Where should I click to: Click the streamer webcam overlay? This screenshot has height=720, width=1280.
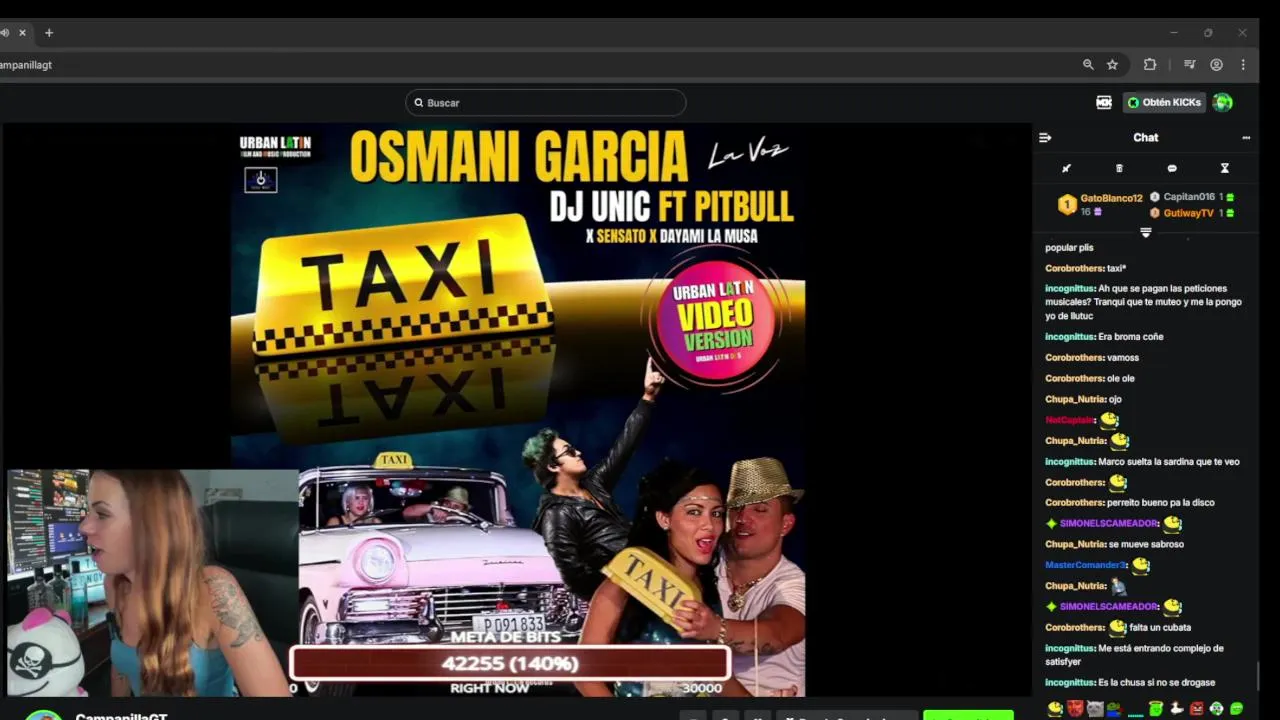pos(151,583)
